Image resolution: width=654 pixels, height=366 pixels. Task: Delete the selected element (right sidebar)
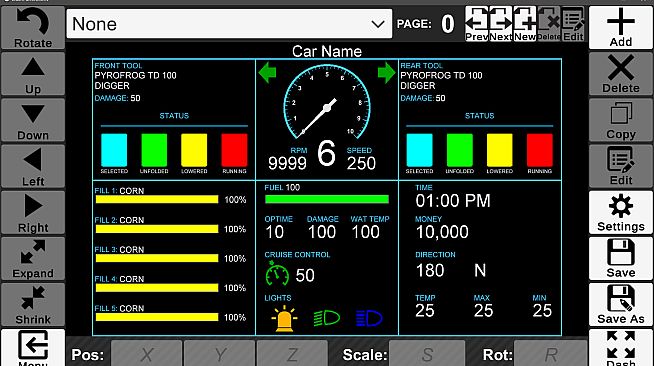(621, 74)
